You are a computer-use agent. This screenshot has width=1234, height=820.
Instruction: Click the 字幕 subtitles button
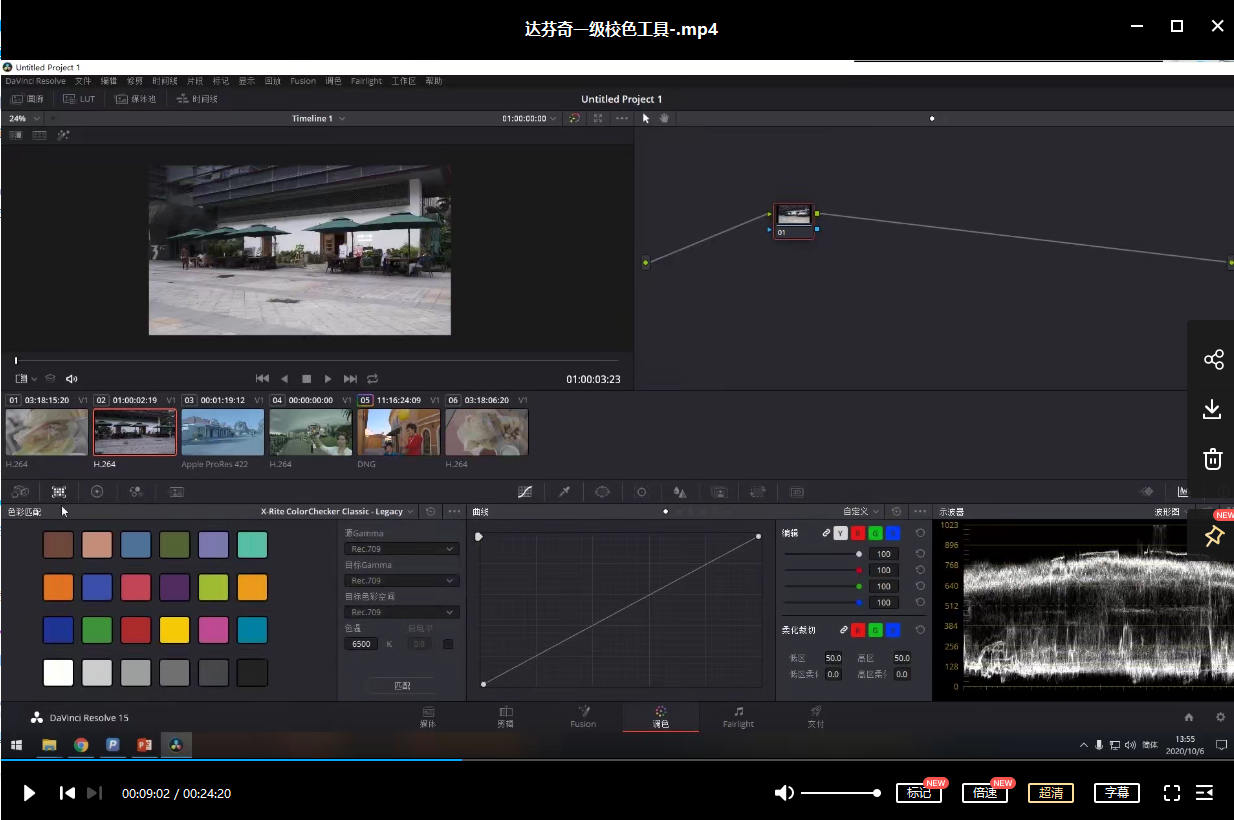1117,793
